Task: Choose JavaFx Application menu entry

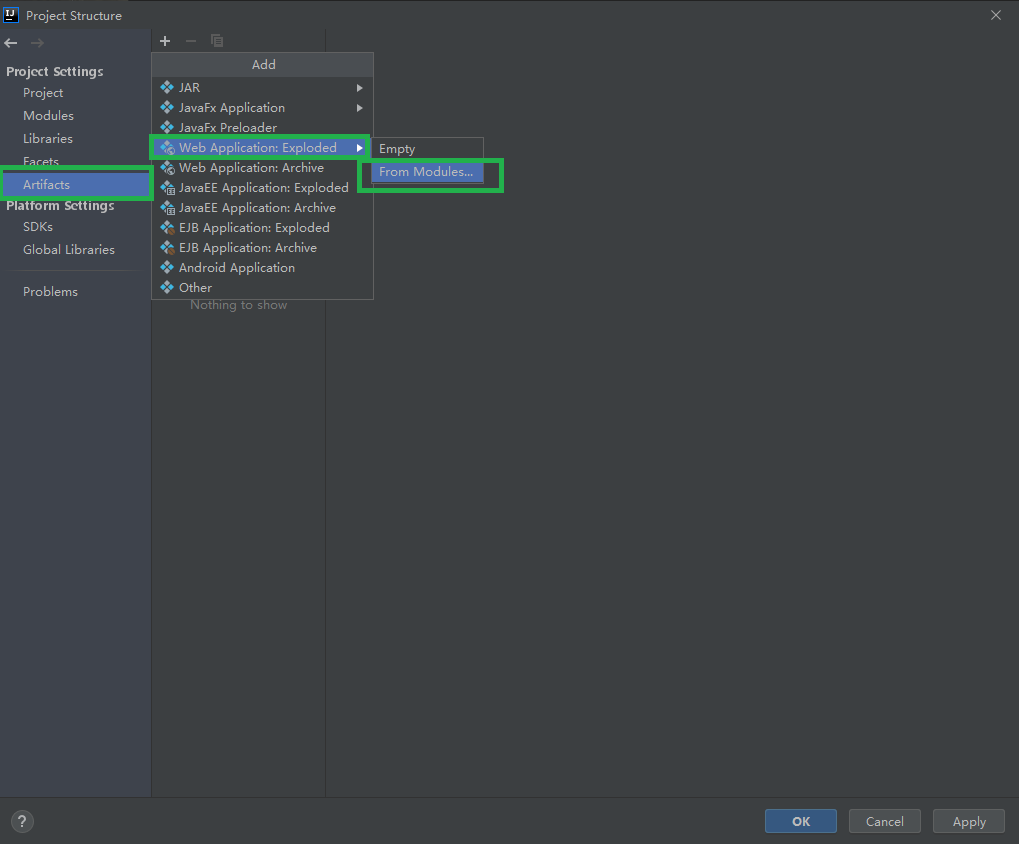Action: [x=263, y=107]
